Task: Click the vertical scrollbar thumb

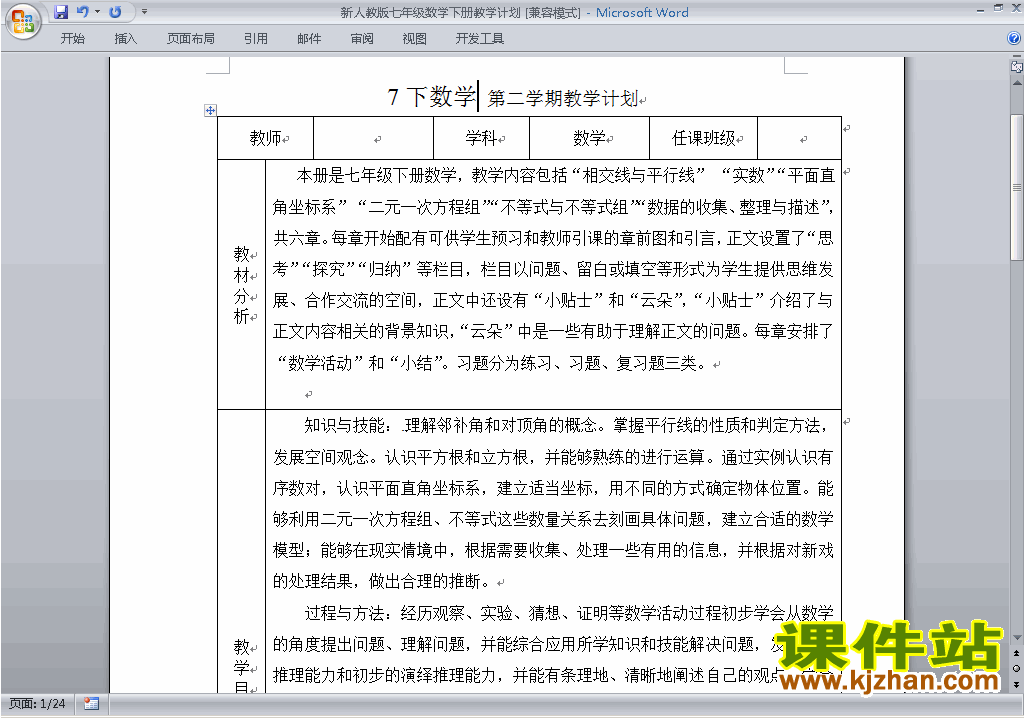Action: [1016, 188]
